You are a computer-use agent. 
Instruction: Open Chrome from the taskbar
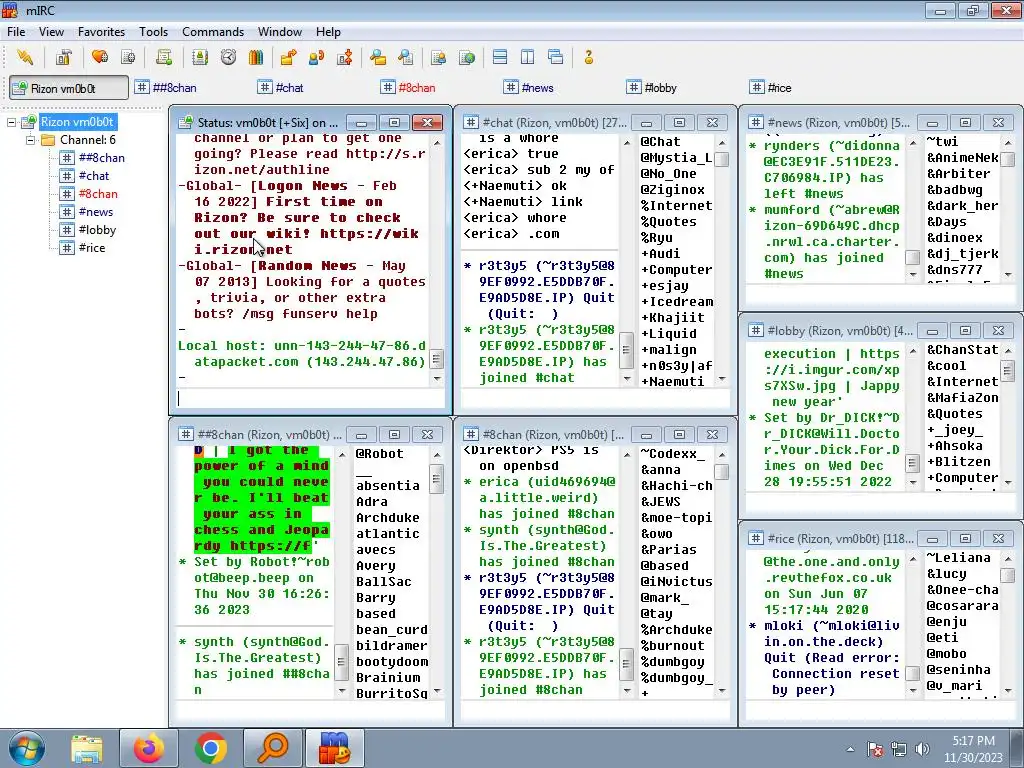click(210, 748)
